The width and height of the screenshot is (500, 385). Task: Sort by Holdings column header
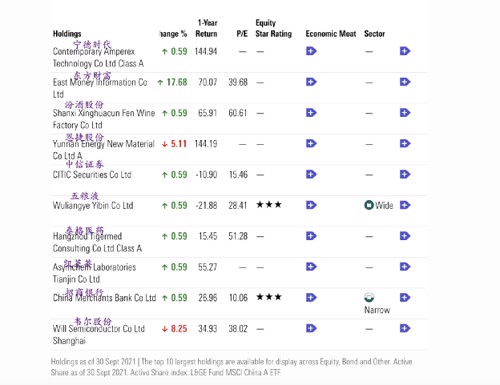67,34
